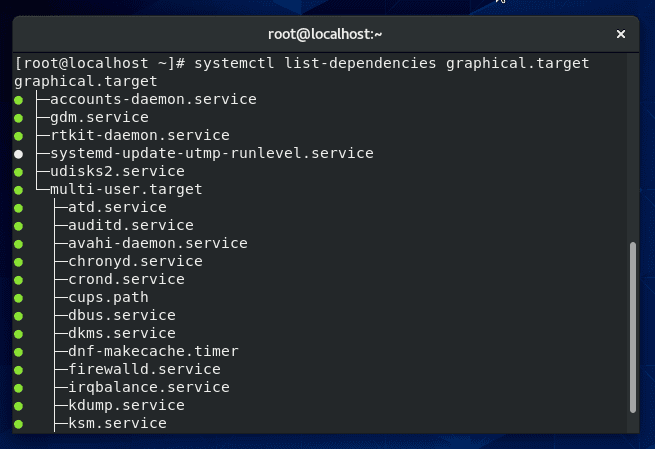Select the udisks2.service entry
655x449 pixels.
click(x=117, y=171)
